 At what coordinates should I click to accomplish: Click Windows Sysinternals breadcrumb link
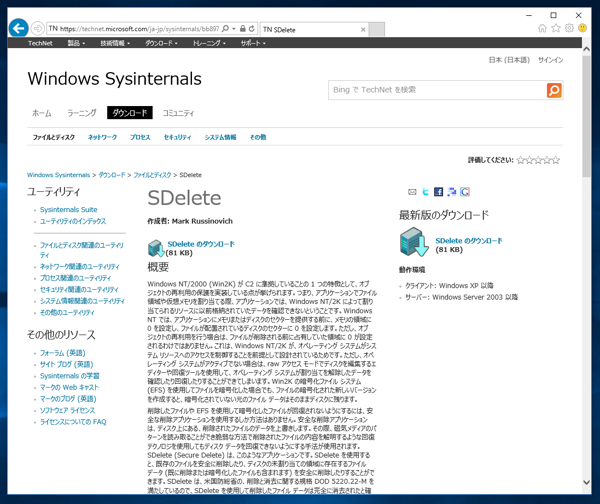pyautogui.click(x=58, y=175)
